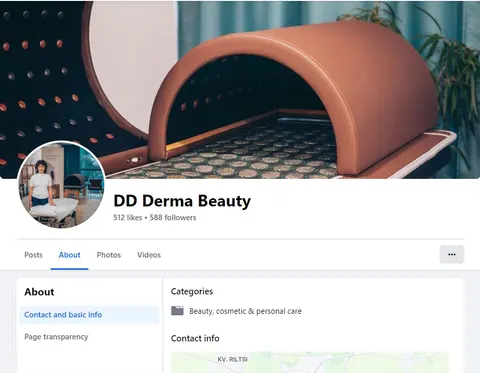Screen dimensions: 480x373
Task: Click the Categories heading
Action: 192,291
